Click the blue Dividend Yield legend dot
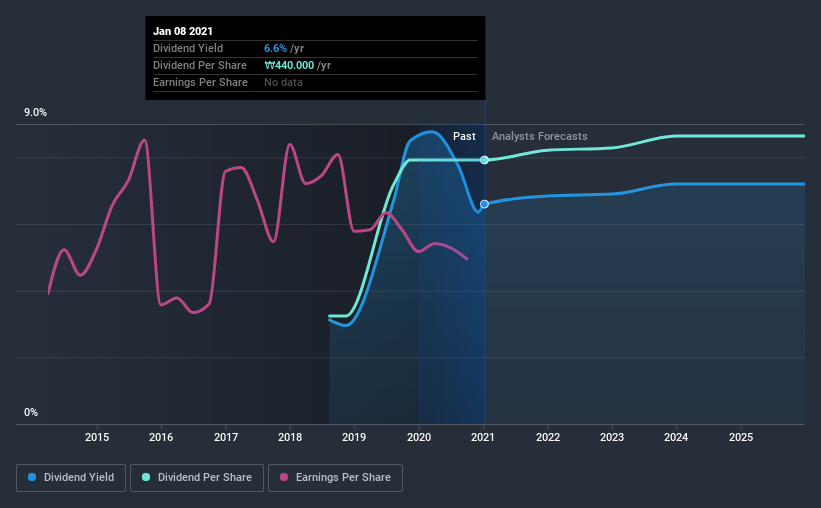Screen dimensions: 821x508 [32, 477]
